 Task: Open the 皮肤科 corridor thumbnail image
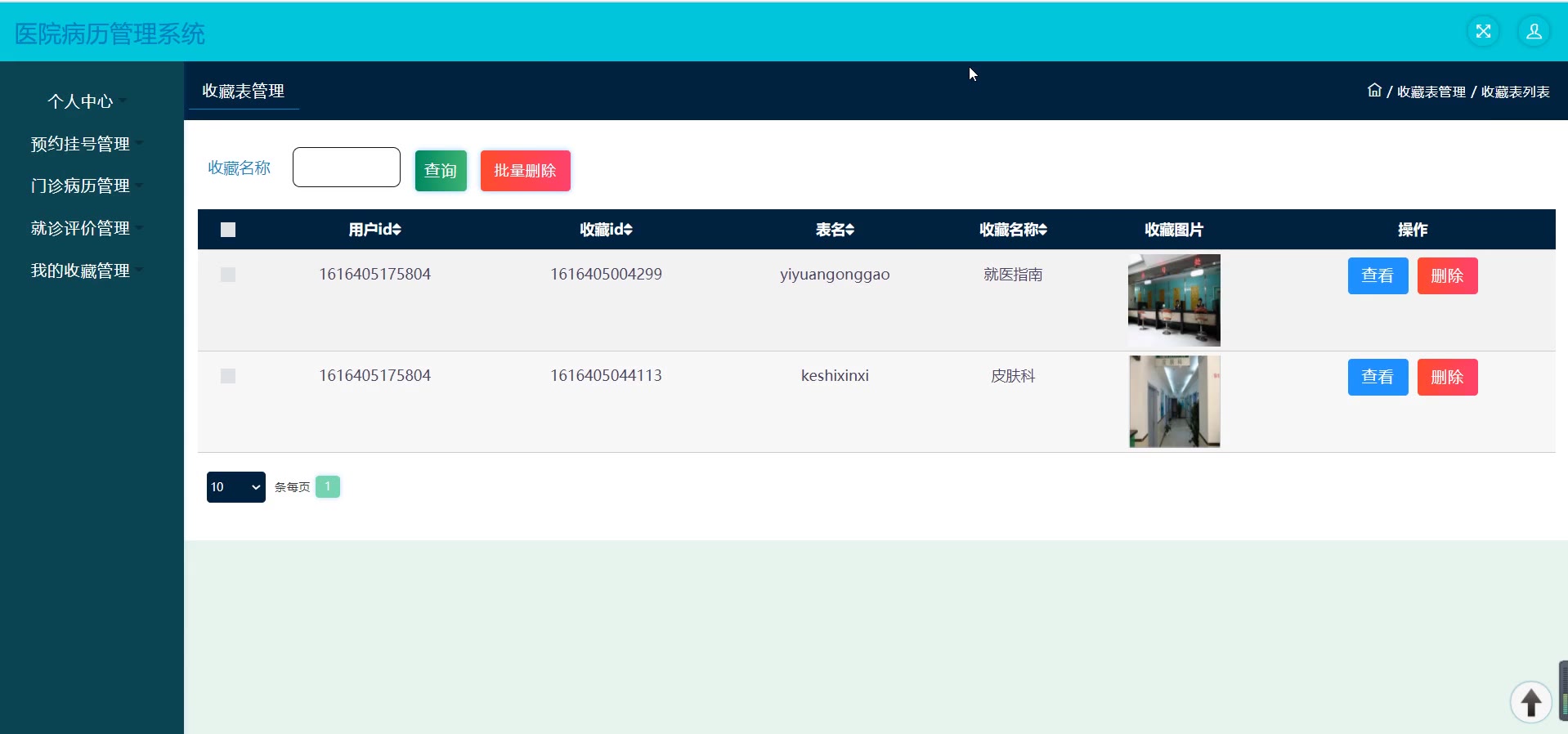coord(1174,401)
